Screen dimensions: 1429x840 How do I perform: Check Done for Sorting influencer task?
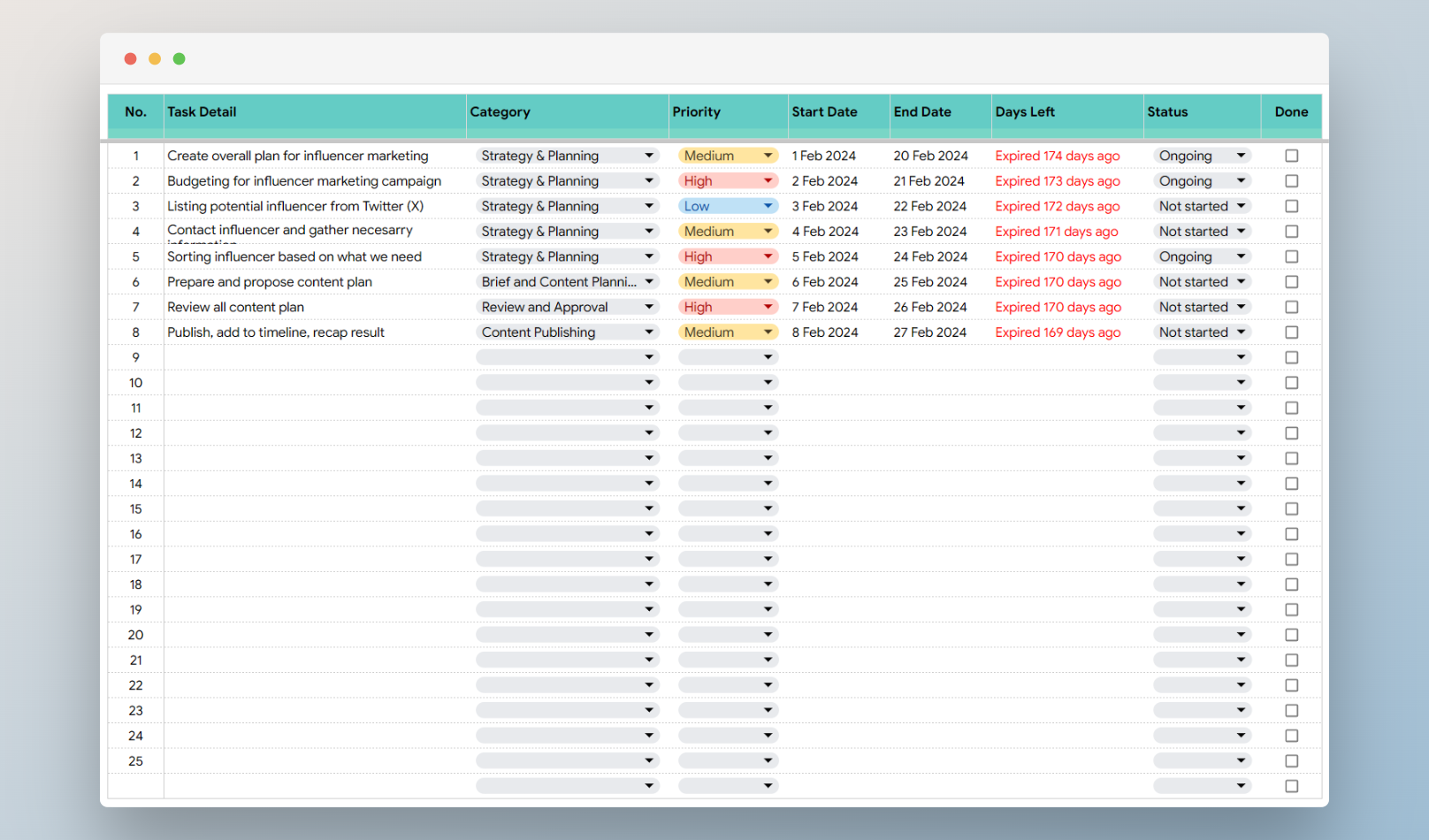click(1291, 256)
